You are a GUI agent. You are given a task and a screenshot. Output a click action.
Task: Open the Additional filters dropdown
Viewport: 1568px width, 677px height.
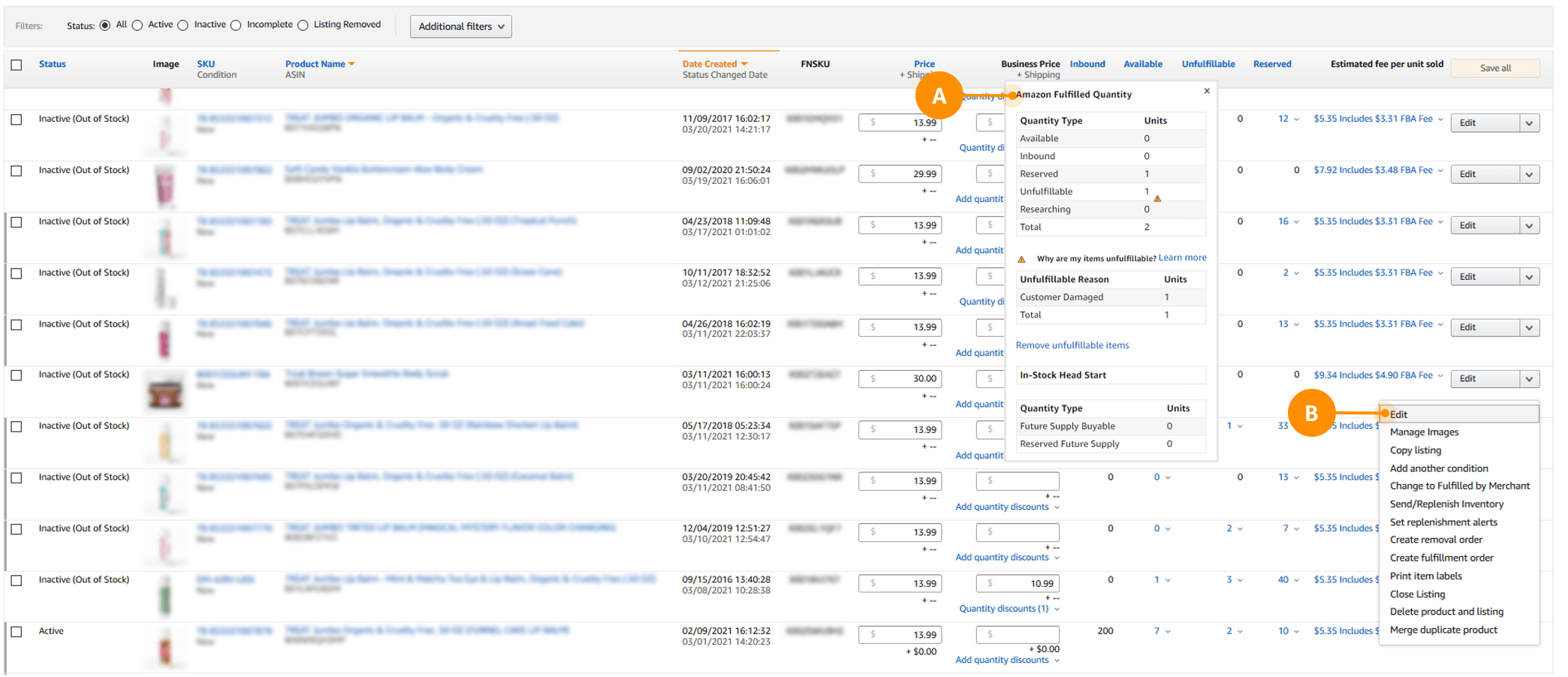point(460,26)
